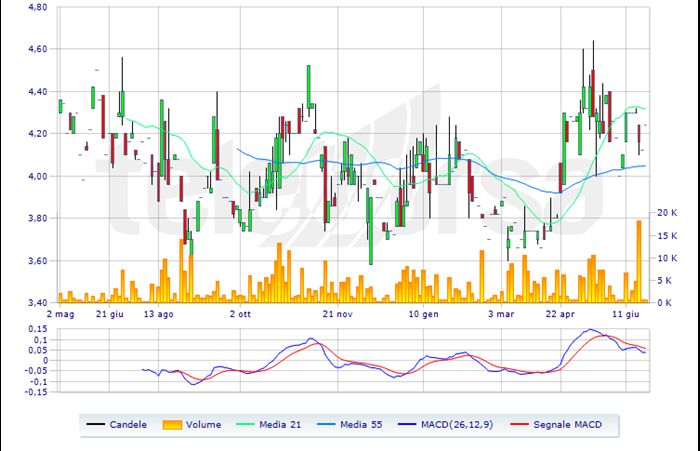Click the 22 apr date label

click(560, 314)
